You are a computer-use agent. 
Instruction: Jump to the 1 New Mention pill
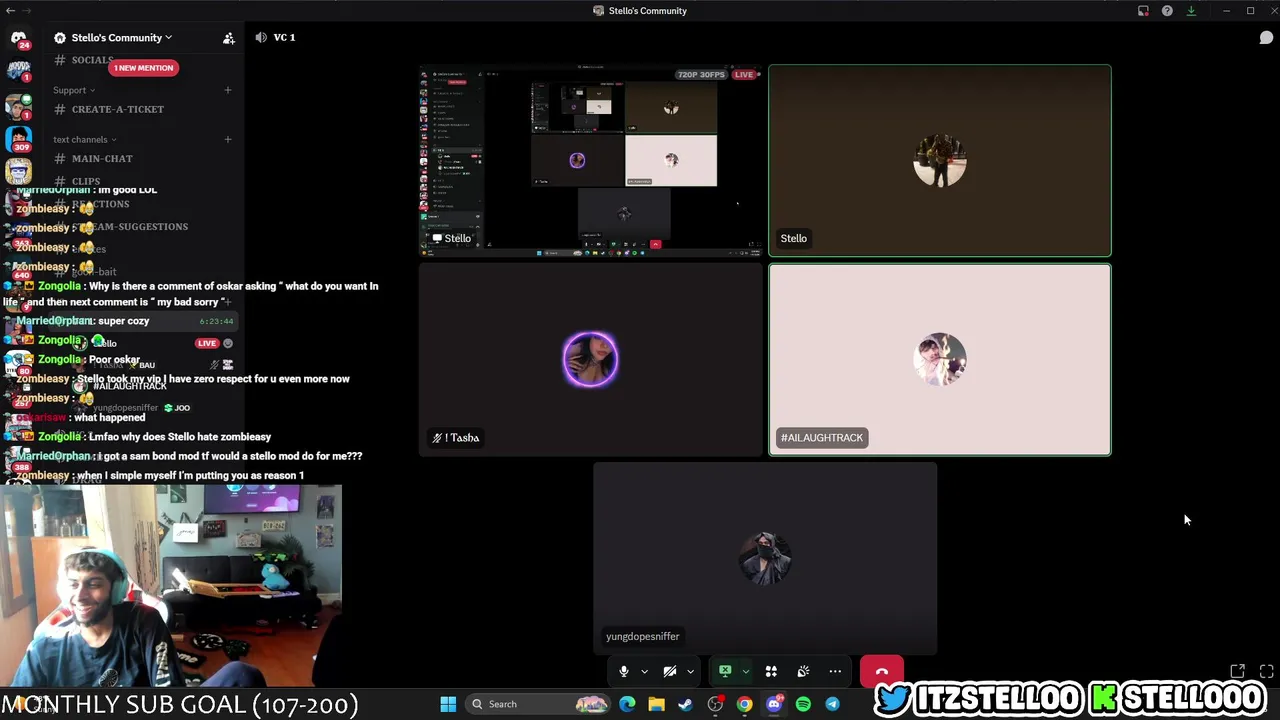(x=144, y=68)
